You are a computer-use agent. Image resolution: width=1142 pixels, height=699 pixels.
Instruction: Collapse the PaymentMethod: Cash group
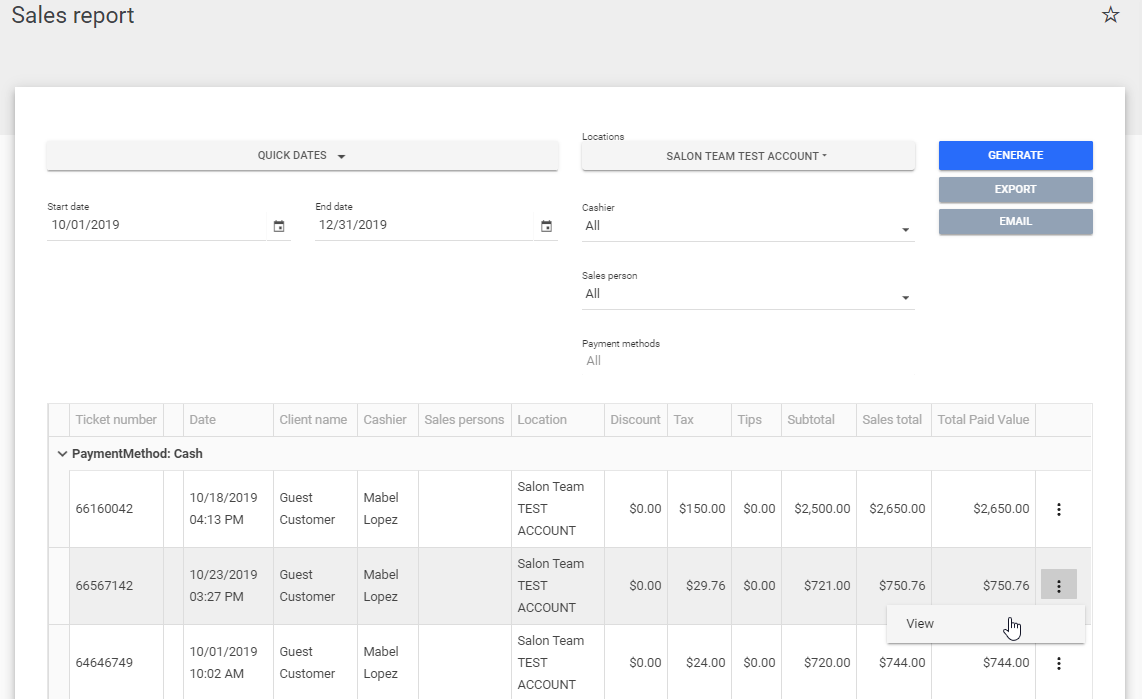[62, 454]
